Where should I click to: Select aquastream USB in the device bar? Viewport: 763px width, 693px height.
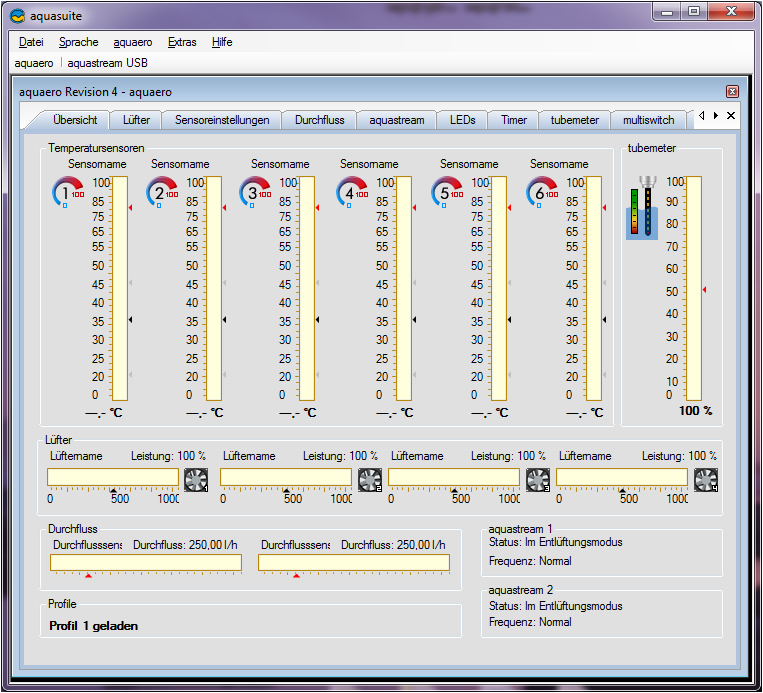(106, 63)
